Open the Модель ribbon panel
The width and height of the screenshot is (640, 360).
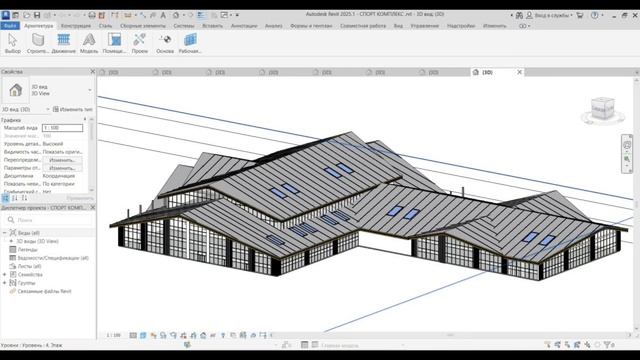coord(89,43)
